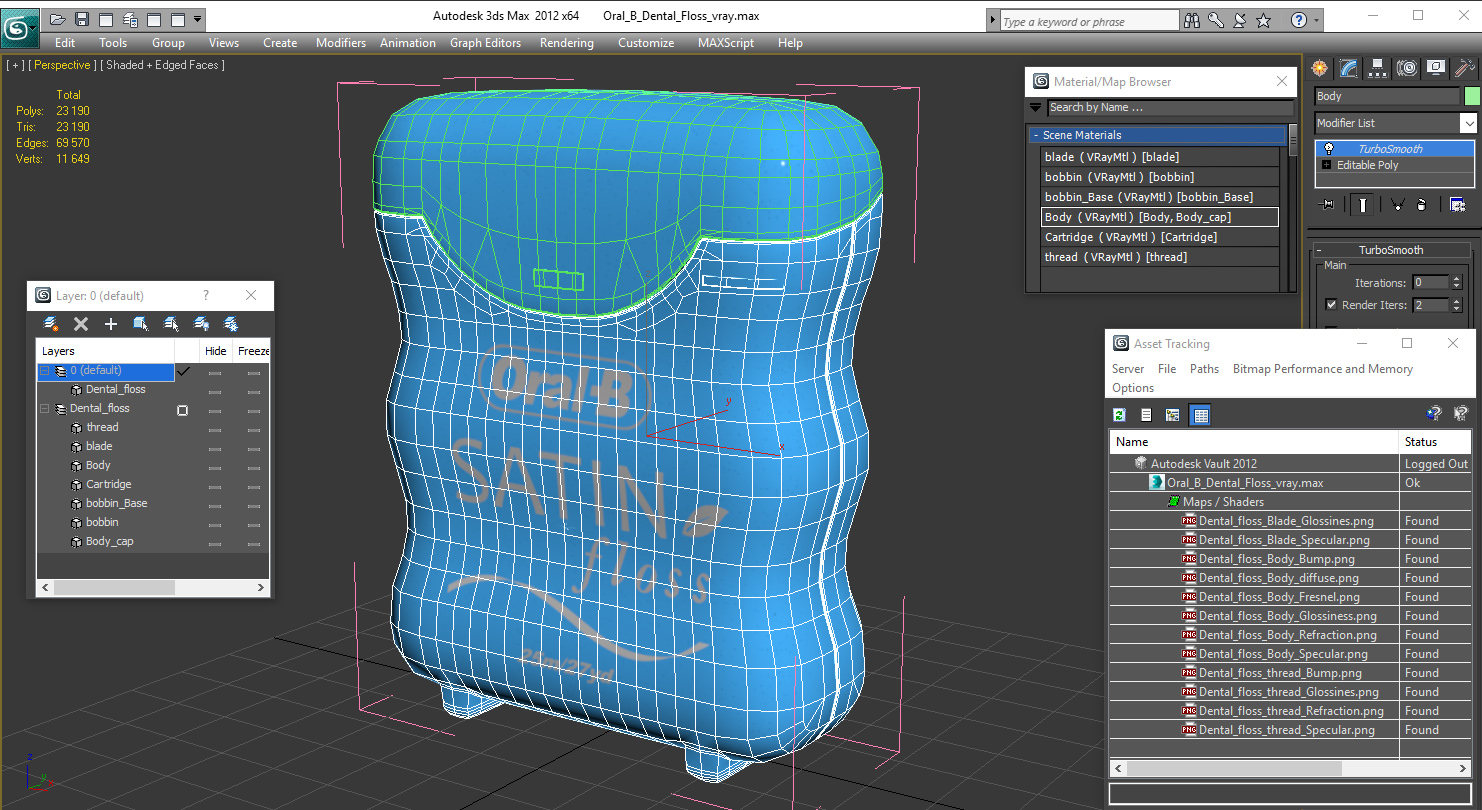Image resolution: width=1482 pixels, height=810 pixels.
Task: Open the Modify command panel tab
Action: [x=1349, y=68]
